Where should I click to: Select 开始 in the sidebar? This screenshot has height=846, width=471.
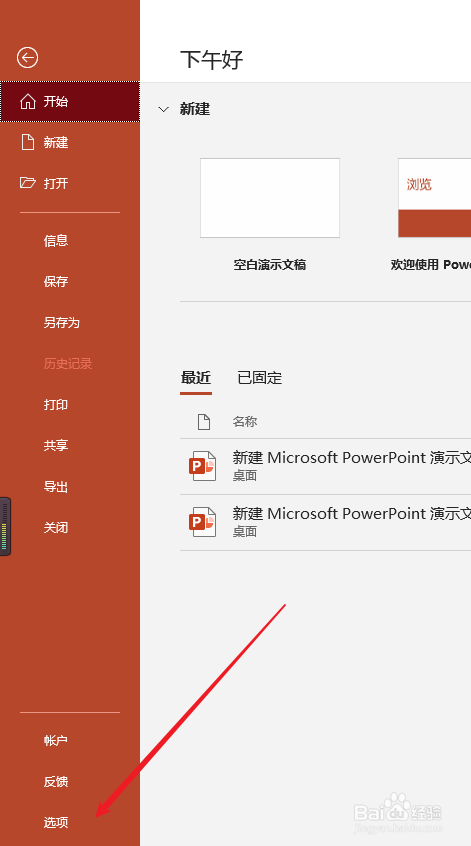[70, 101]
